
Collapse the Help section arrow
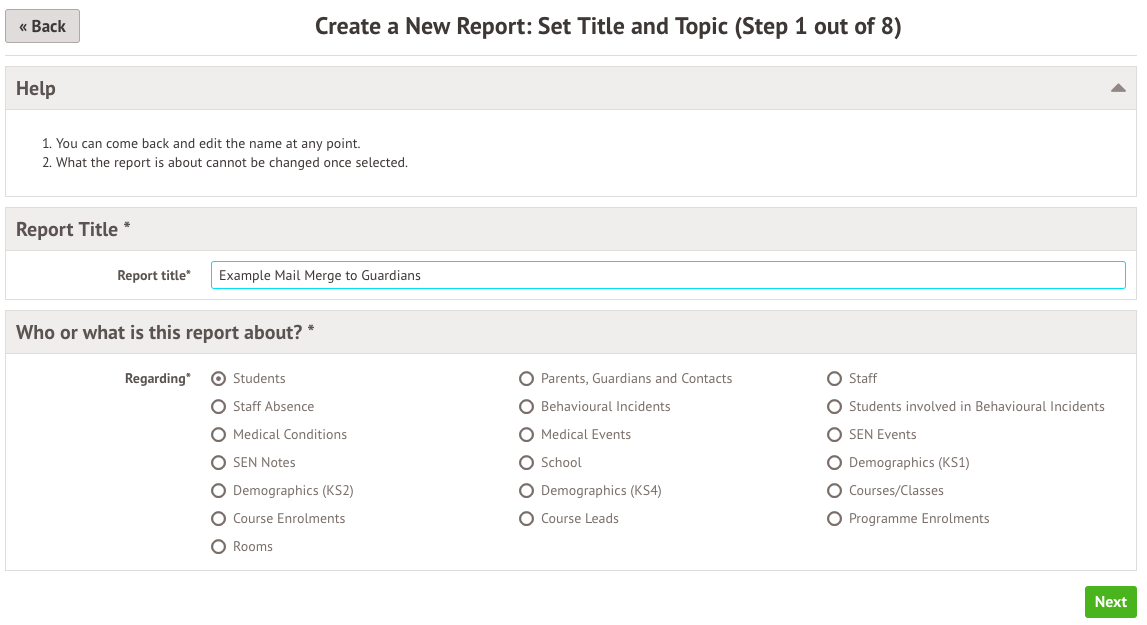point(1118,89)
